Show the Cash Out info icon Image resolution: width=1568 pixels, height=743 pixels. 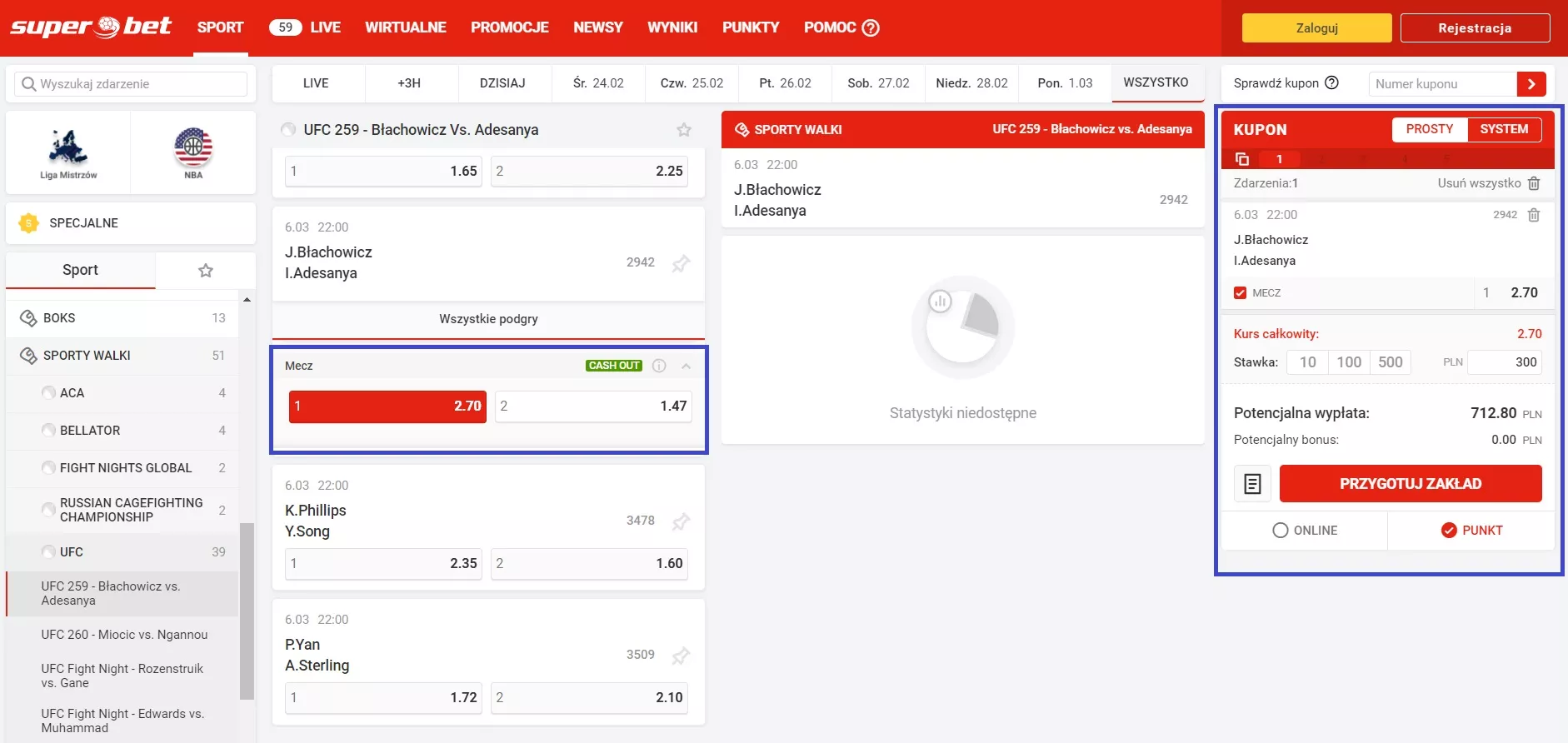point(659,366)
